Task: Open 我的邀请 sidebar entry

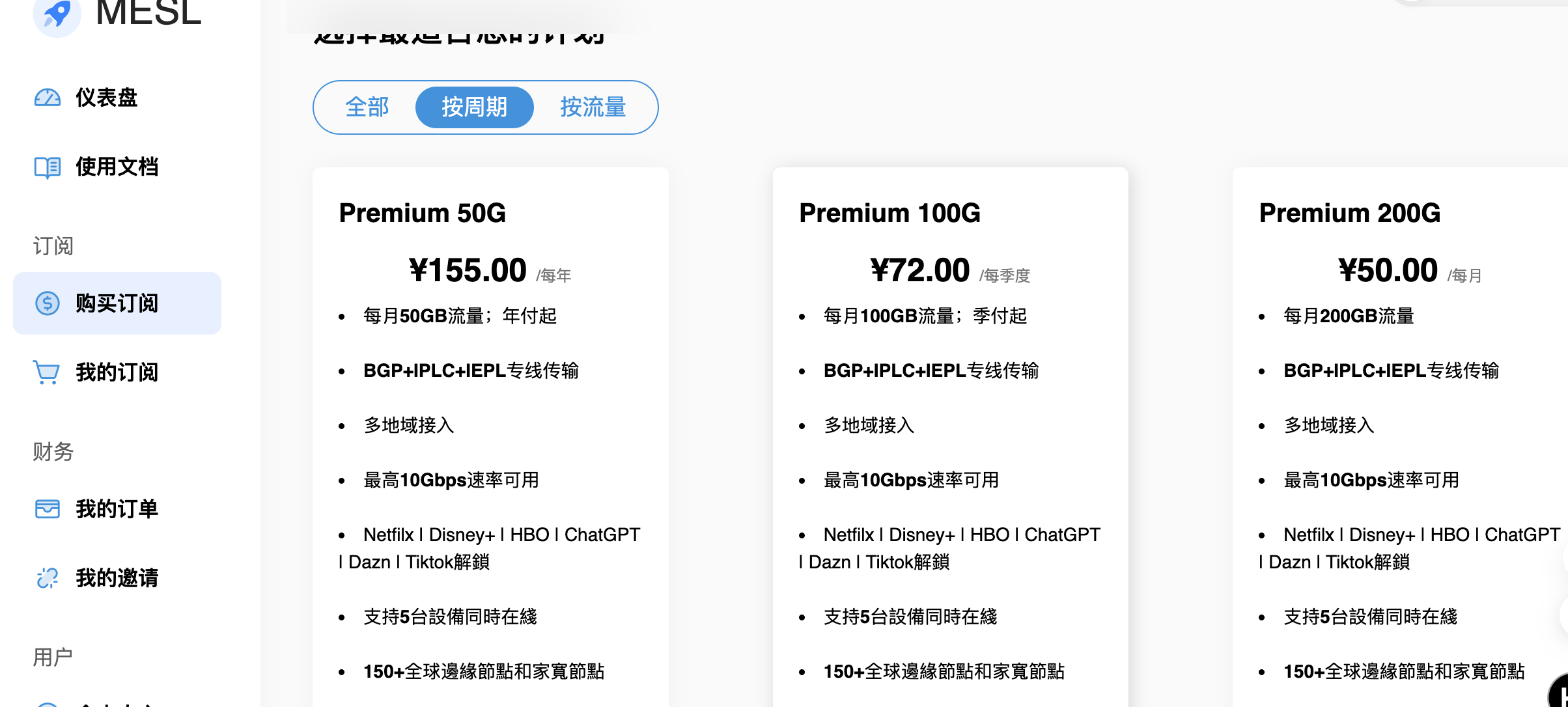Action: click(117, 578)
